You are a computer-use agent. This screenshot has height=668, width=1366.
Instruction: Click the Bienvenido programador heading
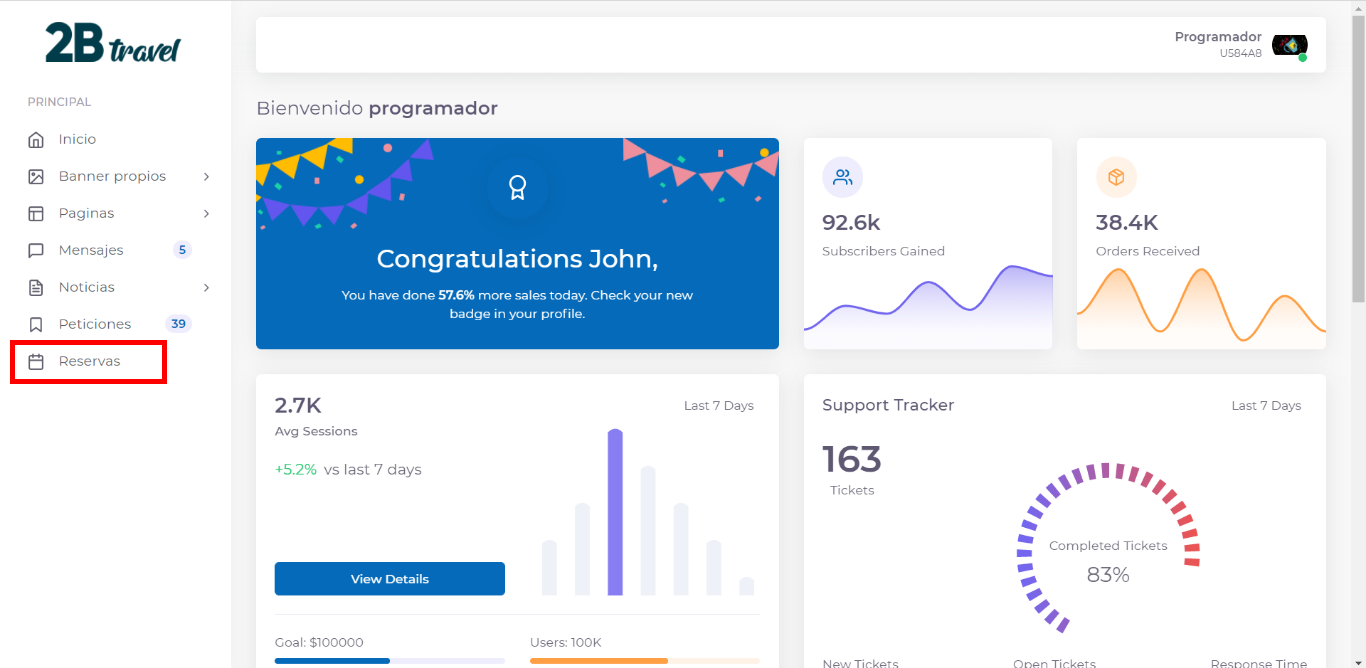coord(377,108)
